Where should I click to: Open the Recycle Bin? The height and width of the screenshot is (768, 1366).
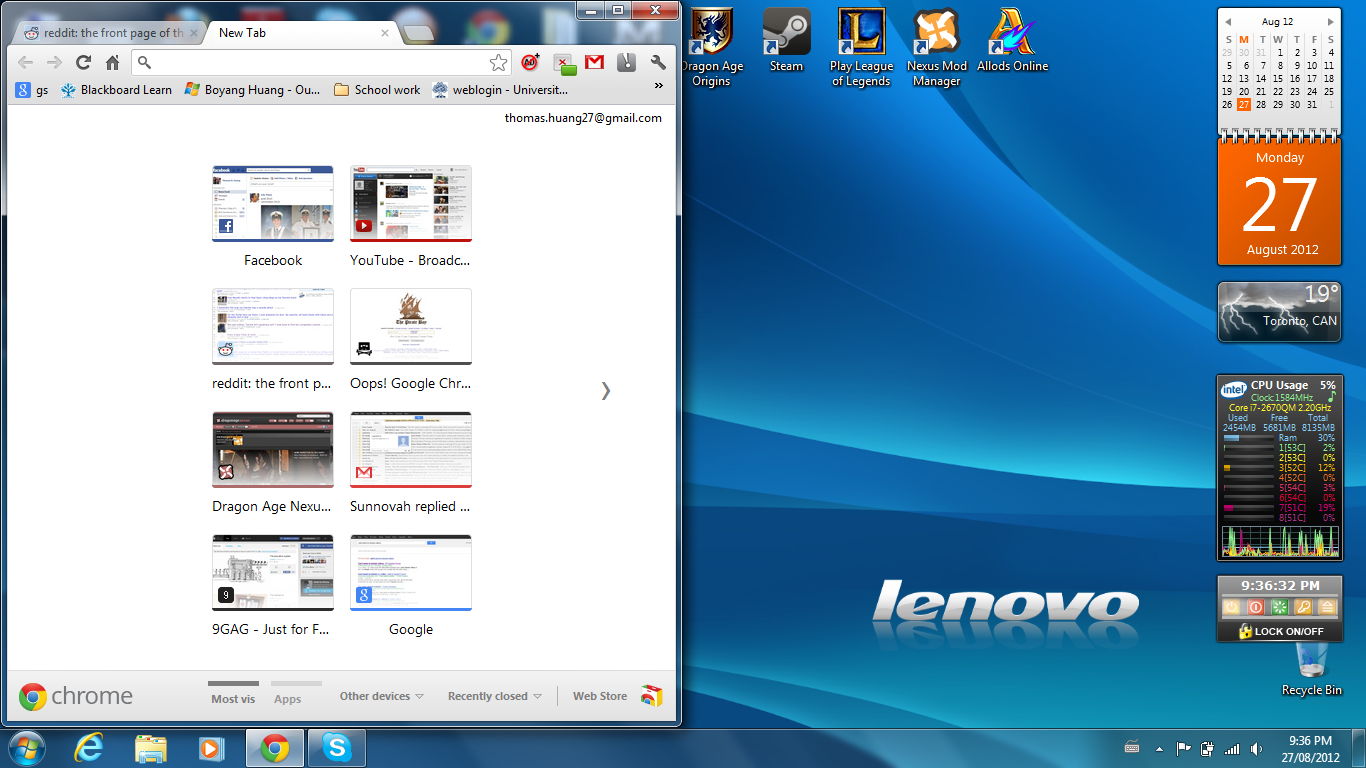tap(1312, 670)
